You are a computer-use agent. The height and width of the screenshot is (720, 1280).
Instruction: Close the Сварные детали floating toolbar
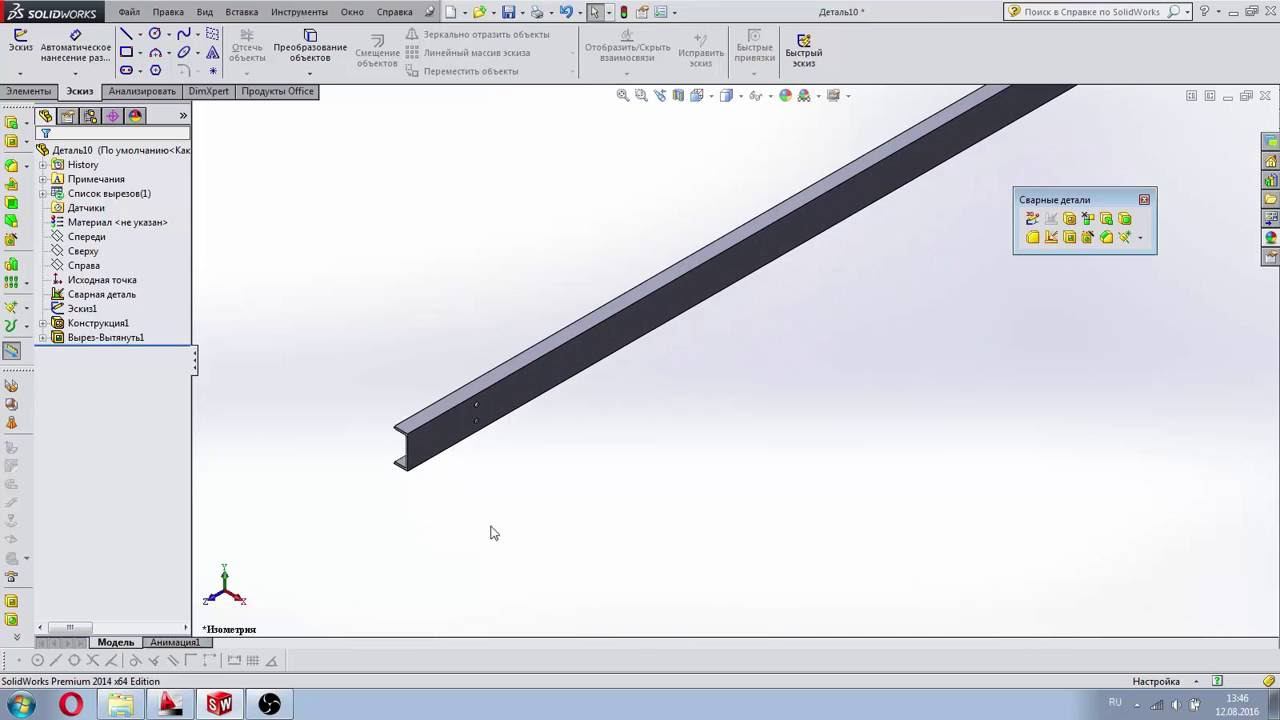coord(1144,200)
